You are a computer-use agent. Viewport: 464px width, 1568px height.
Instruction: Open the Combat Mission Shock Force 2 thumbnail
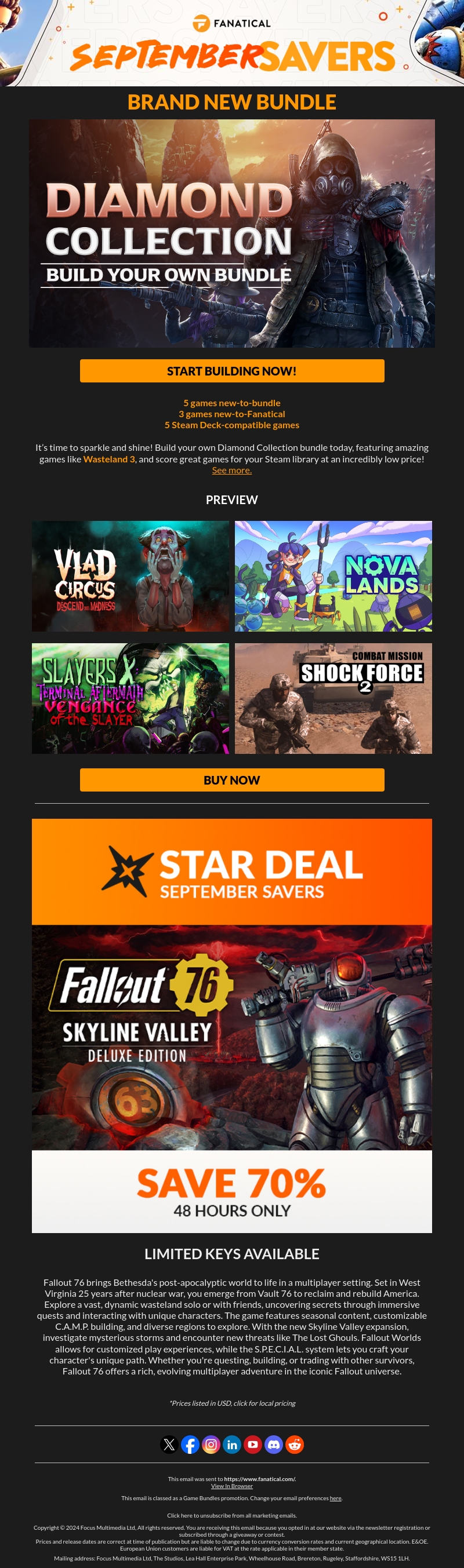coord(333,699)
